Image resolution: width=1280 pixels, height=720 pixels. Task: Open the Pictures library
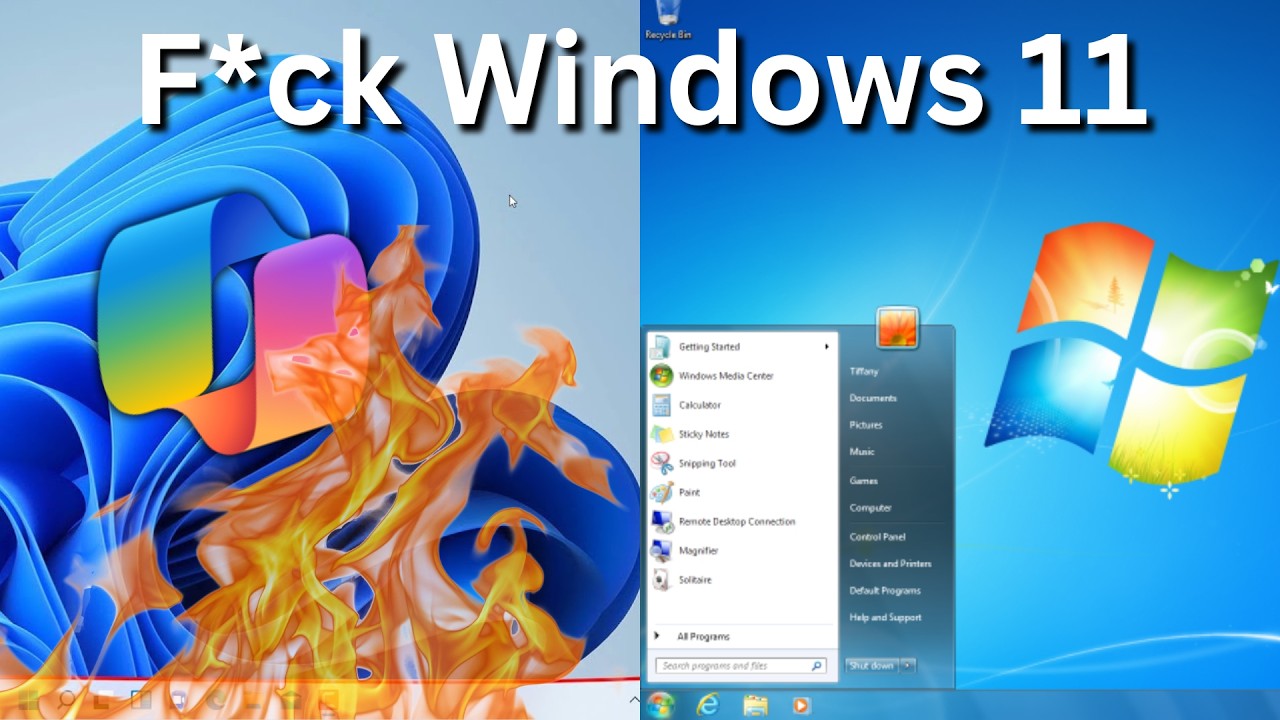tap(866, 425)
